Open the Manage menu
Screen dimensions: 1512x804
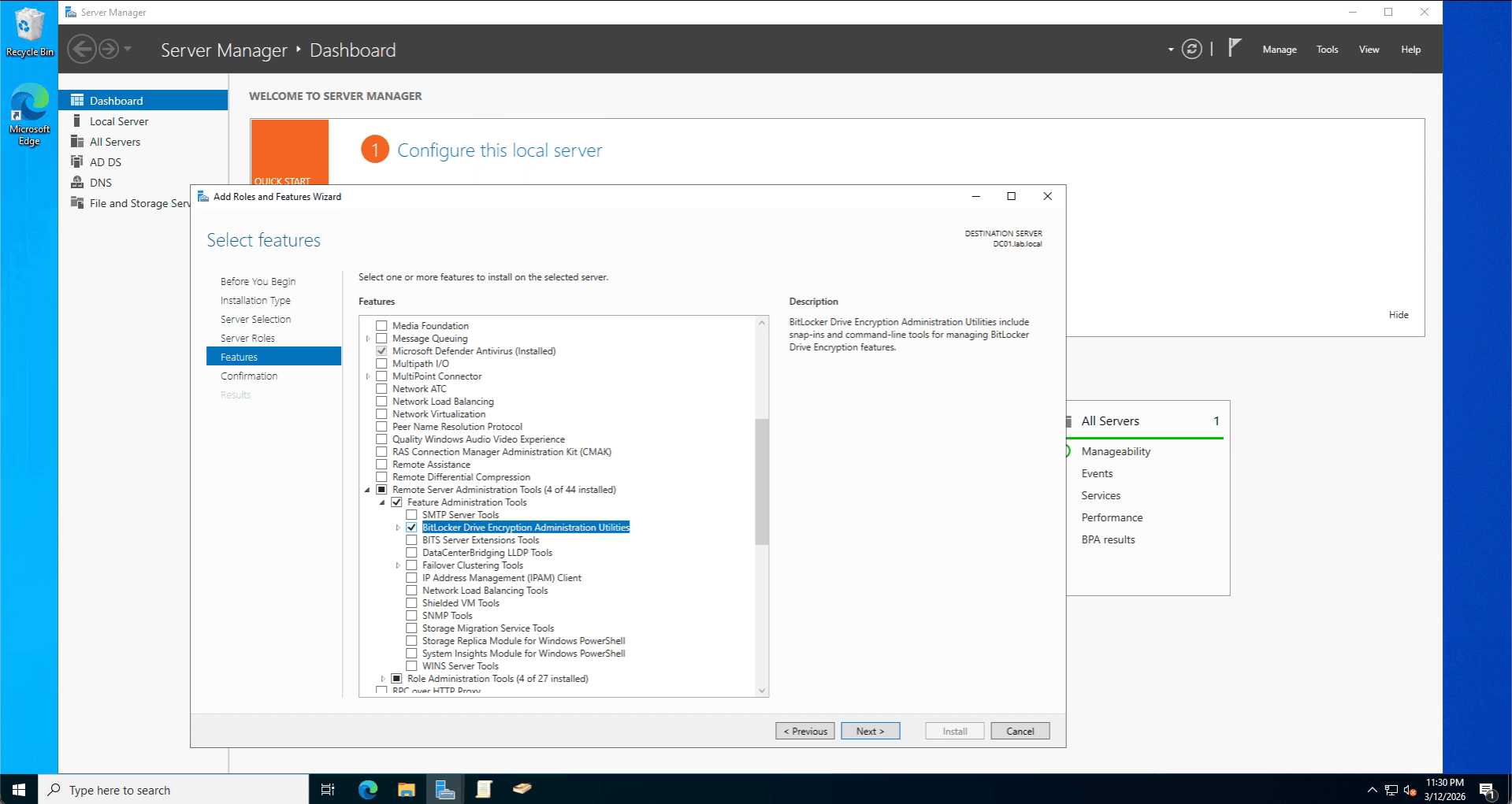(1279, 49)
